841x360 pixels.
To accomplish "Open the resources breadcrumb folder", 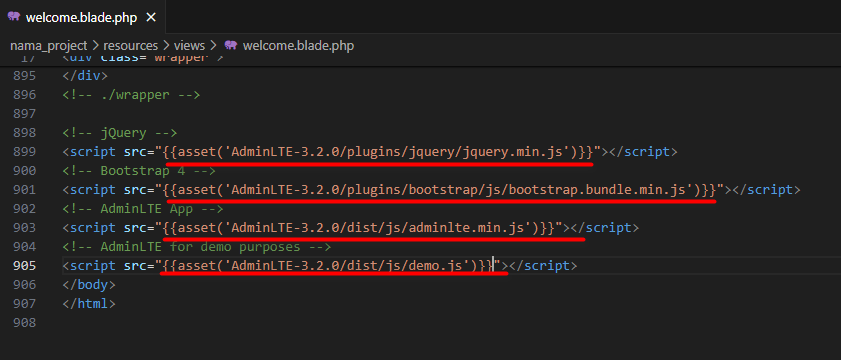I will [130, 46].
